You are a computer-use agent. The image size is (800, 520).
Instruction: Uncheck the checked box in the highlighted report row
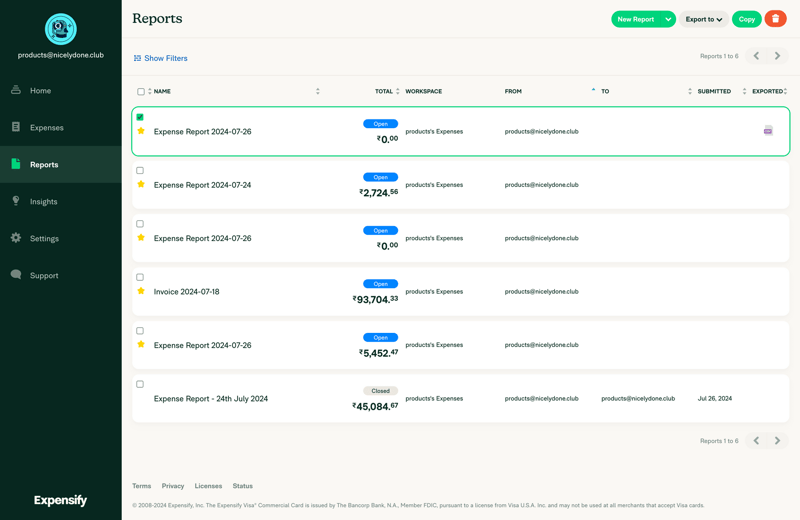click(x=140, y=117)
